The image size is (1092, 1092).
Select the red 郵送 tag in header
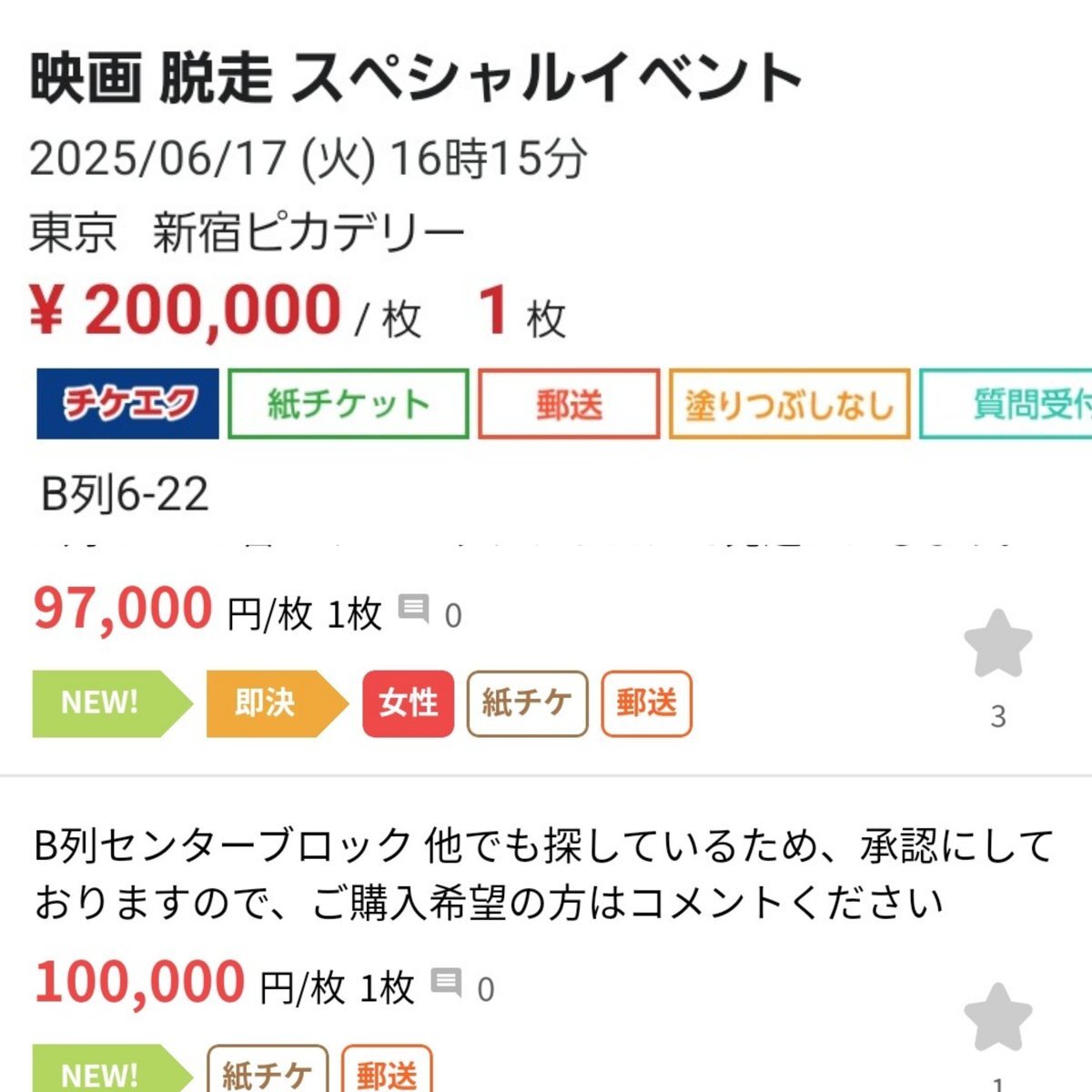569,404
